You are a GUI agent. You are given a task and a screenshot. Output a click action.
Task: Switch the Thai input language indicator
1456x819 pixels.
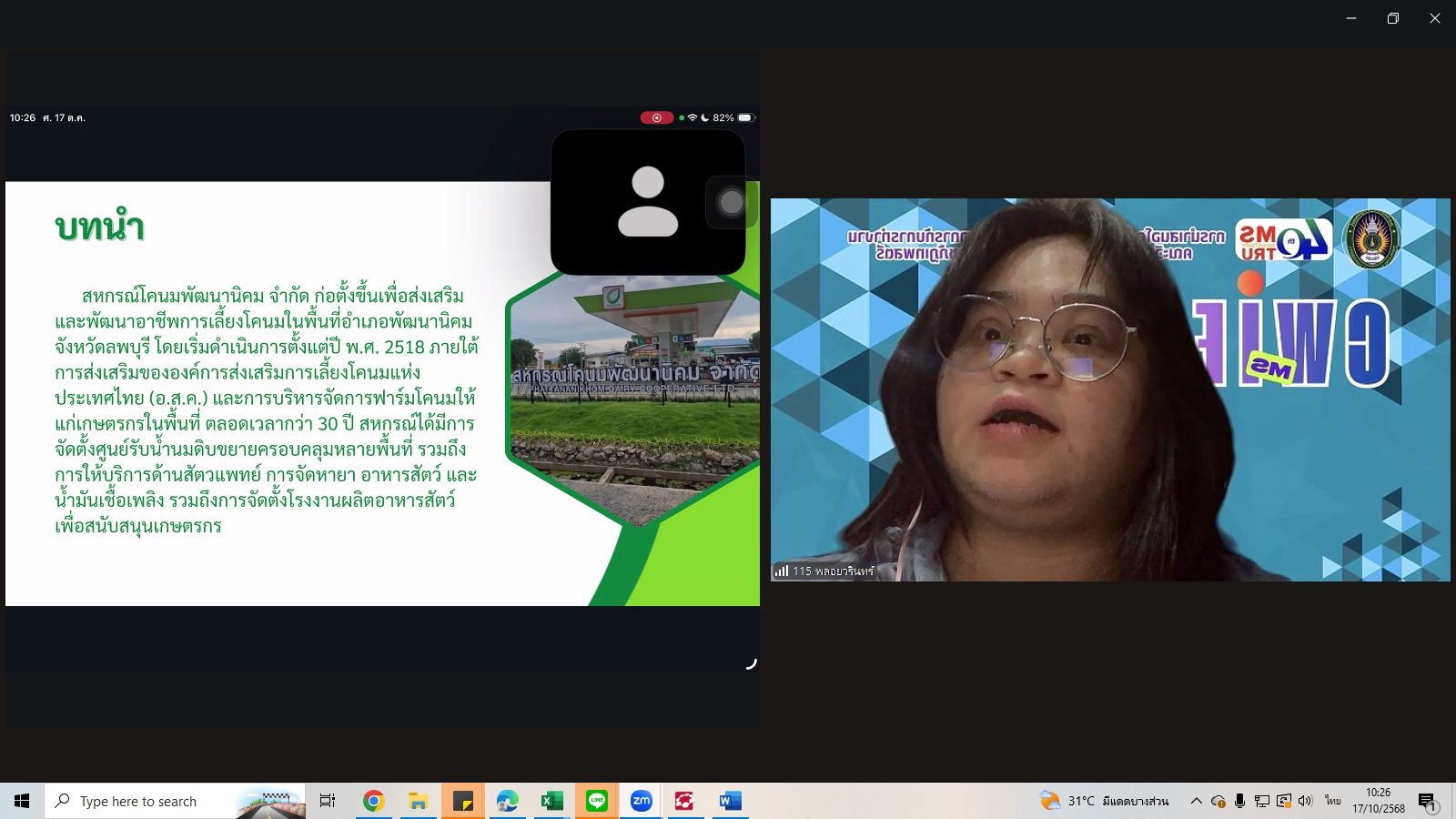pyautogui.click(x=1332, y=801)
